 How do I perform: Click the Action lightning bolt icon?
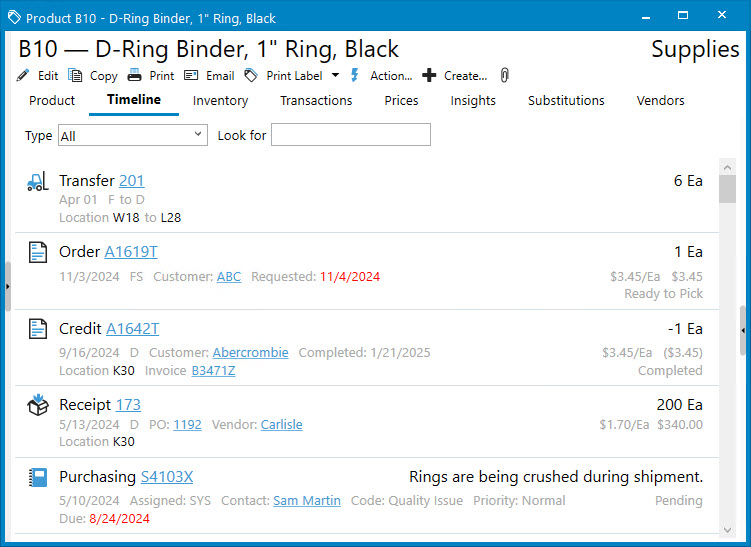pyautogui.click(x=354, y=76)
